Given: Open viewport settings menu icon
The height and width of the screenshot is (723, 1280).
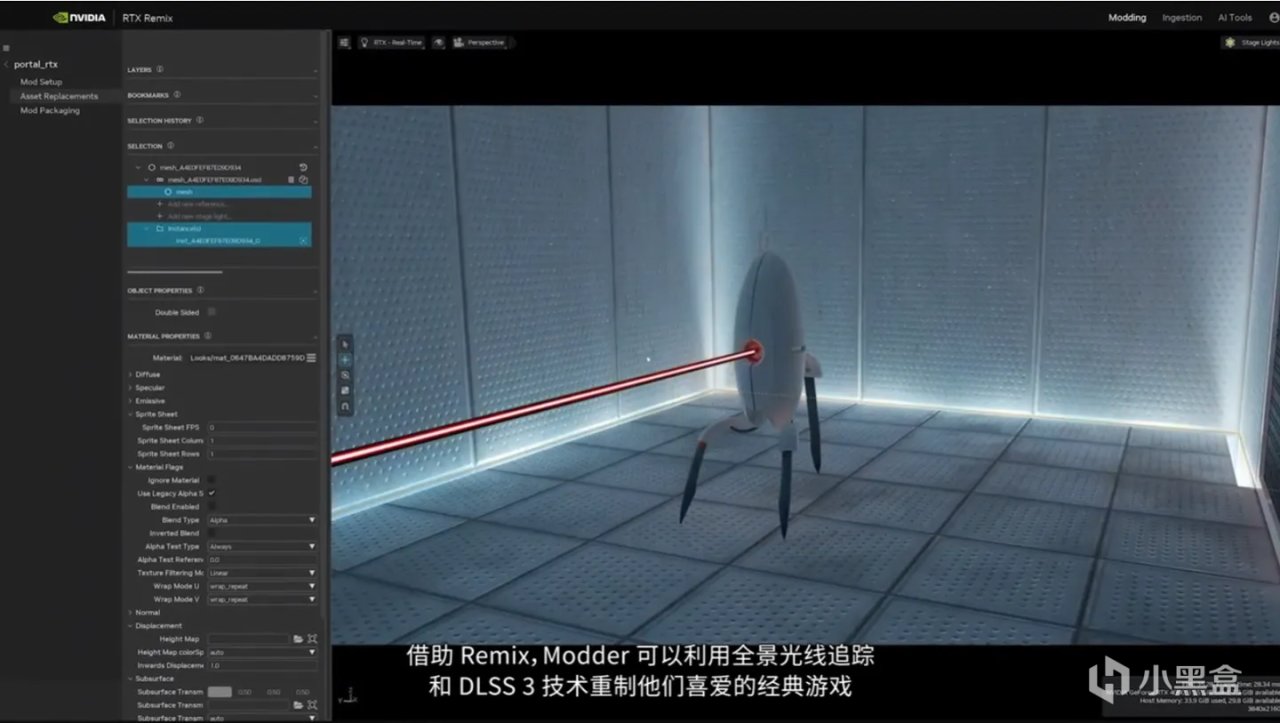Looking at the screenshot, I should pyautogui.click(x=344, y=43).
